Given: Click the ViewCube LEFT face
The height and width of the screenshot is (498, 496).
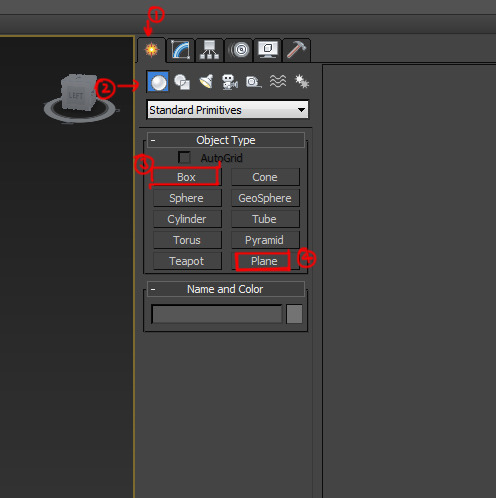Looking at the screenshot, I should 76,96.
